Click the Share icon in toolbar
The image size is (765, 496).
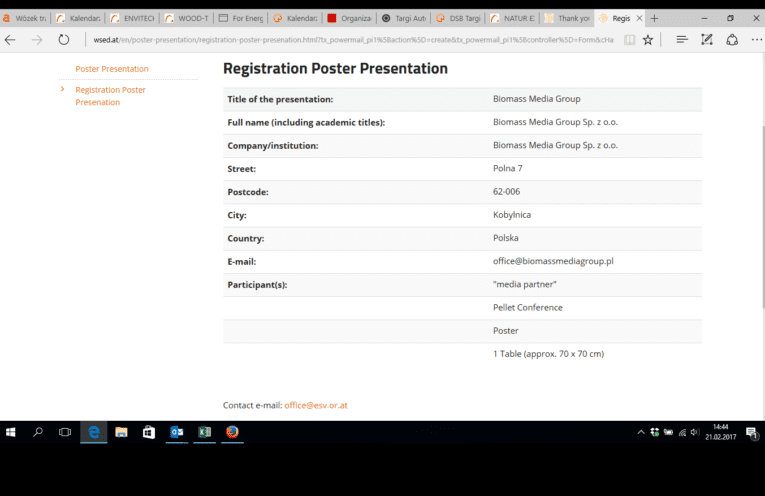tap(732, 40)
